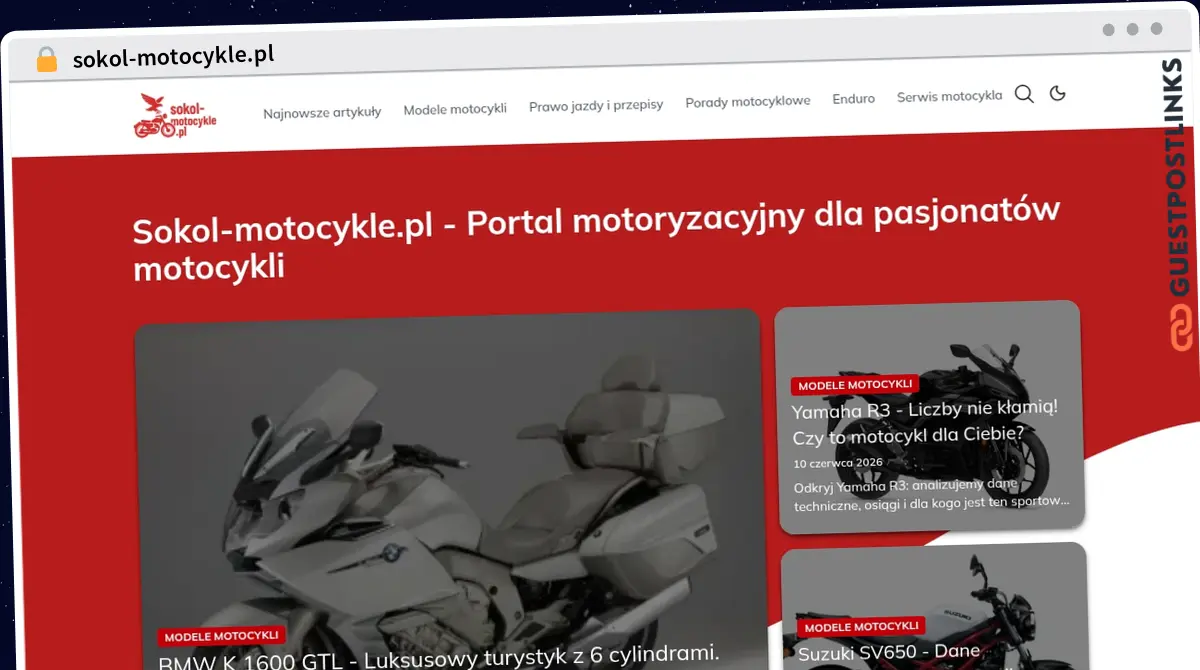Click the sokol-motocykle.pl eagle logo
The width and height of the screenshot is (1200, 670).
tap(175, 116)
